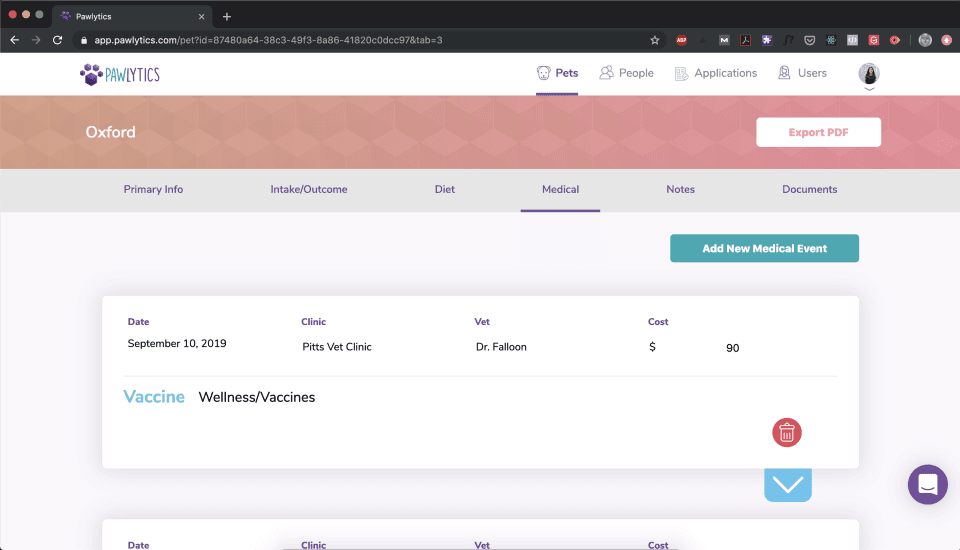Navigate to Users page
The image size is (960, 550).
click(802, 73)
